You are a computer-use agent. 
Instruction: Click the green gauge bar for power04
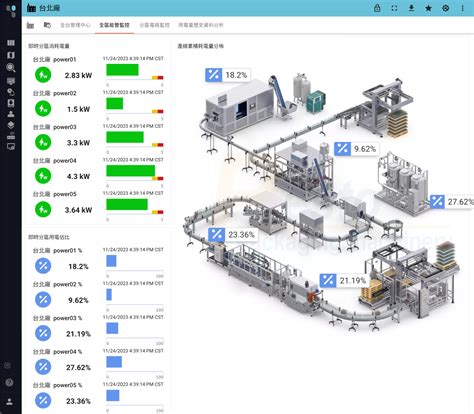click(x=131, y=171)
